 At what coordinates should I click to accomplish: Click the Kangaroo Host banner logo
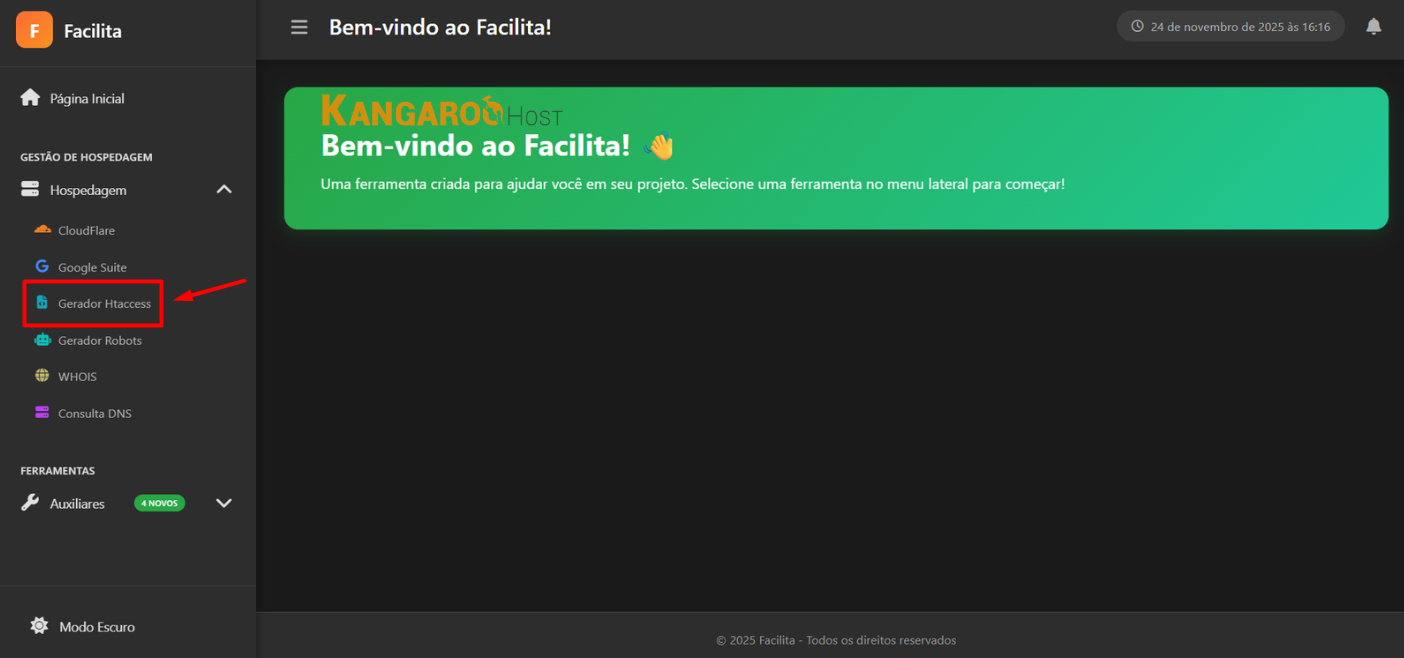point(441,111)
